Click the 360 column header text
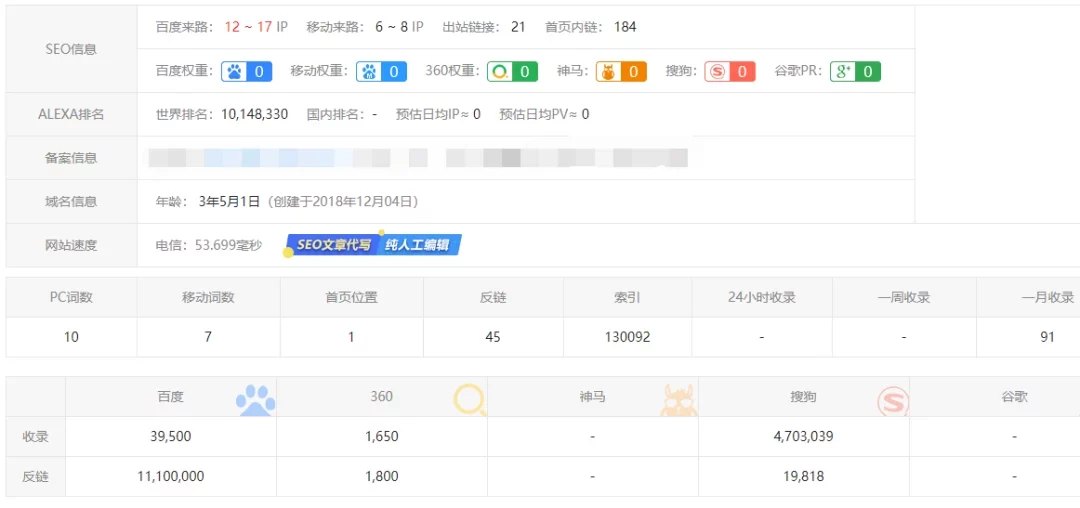The height and width of the screenshot is (508, 1080). (382, 396)
